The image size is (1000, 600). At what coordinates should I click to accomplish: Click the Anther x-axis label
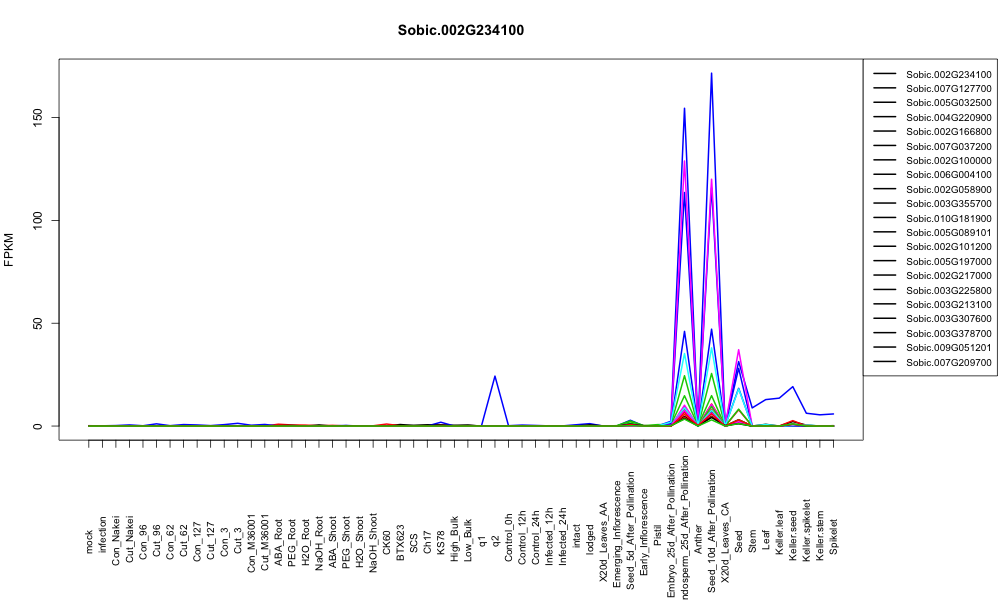[698, 538]
